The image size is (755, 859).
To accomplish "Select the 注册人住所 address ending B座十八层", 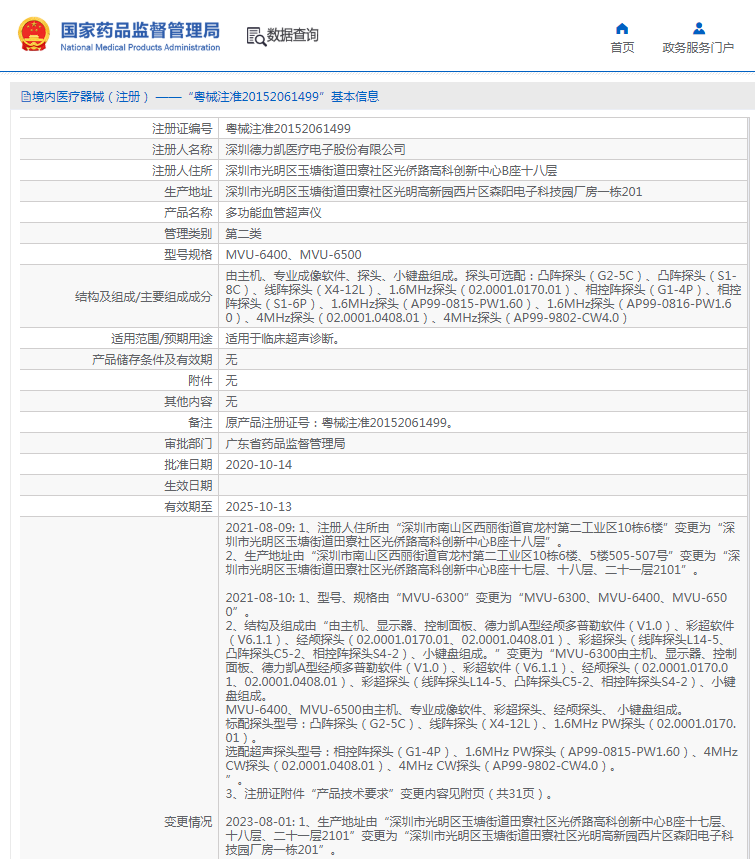I will coord(391,171).
